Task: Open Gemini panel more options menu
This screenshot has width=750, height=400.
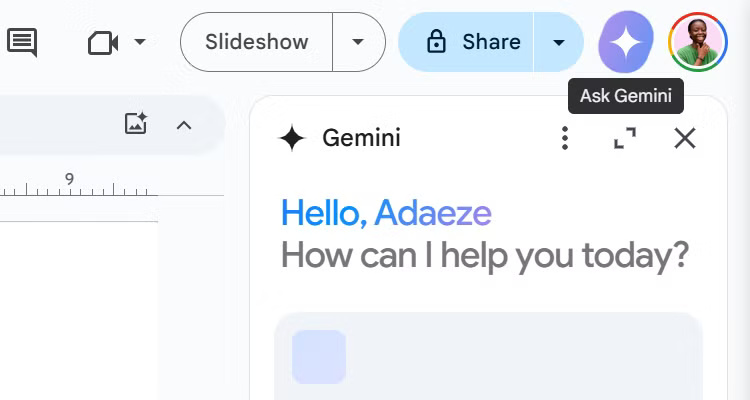Action: pos(565,138)
